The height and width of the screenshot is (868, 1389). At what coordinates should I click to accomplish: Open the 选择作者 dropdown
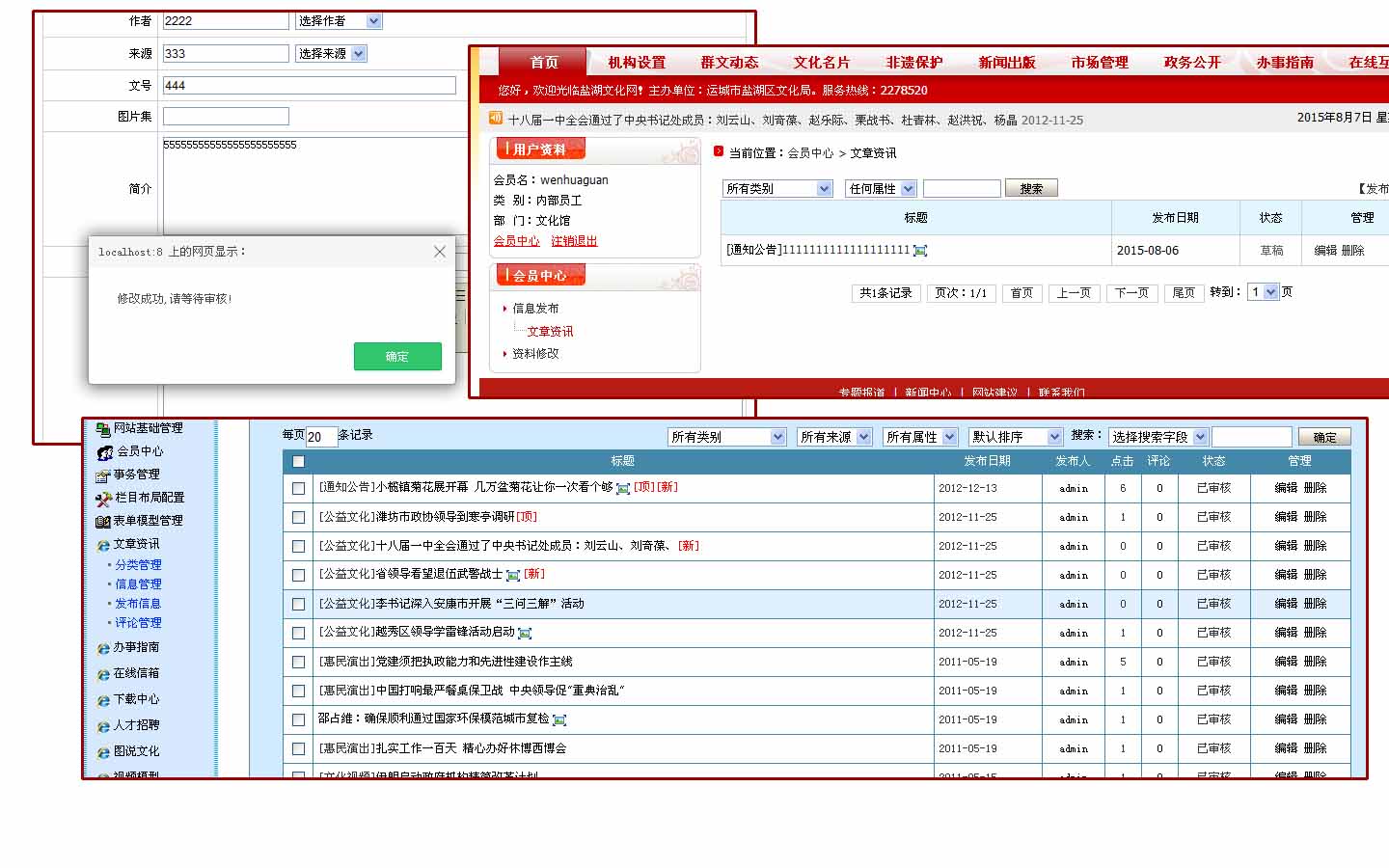339,21
